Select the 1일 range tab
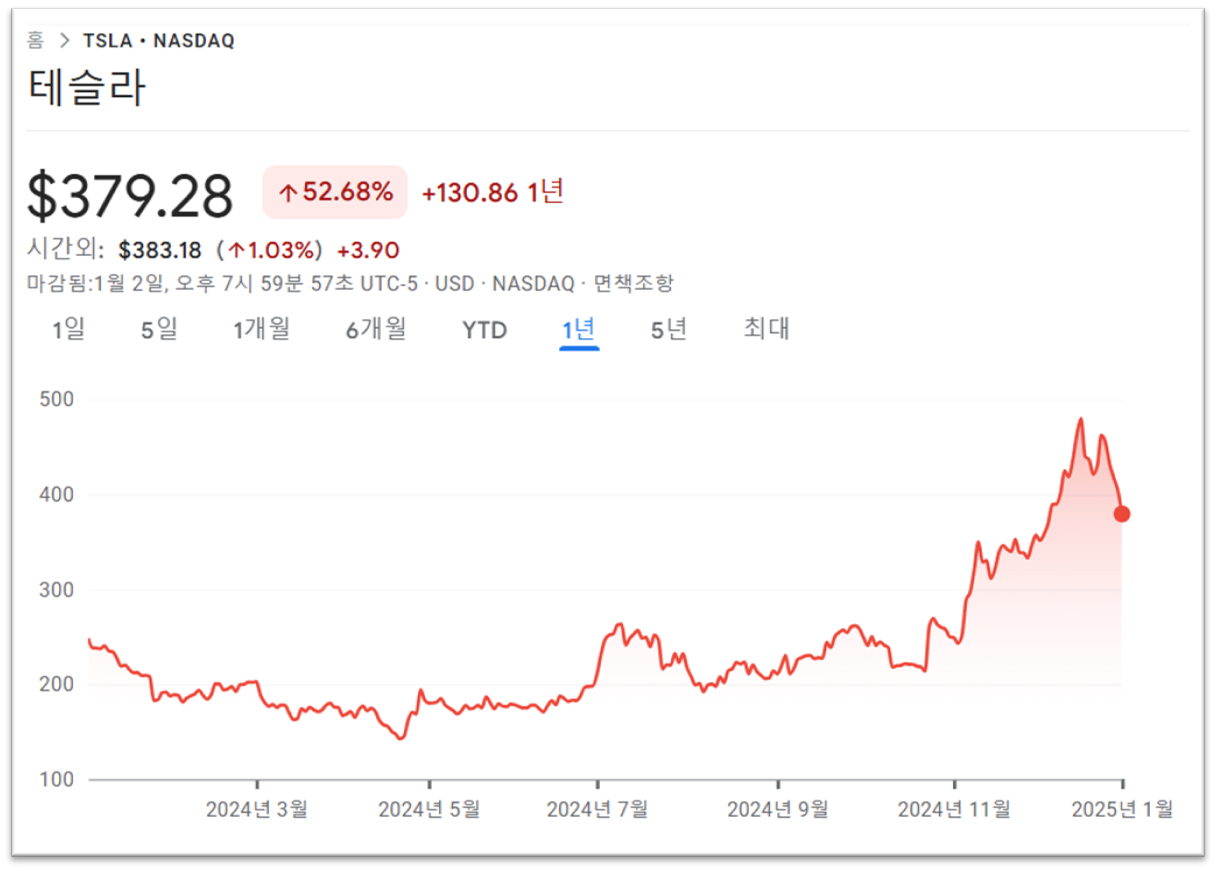The image size is (1216, 871). [x=69, y=329]
